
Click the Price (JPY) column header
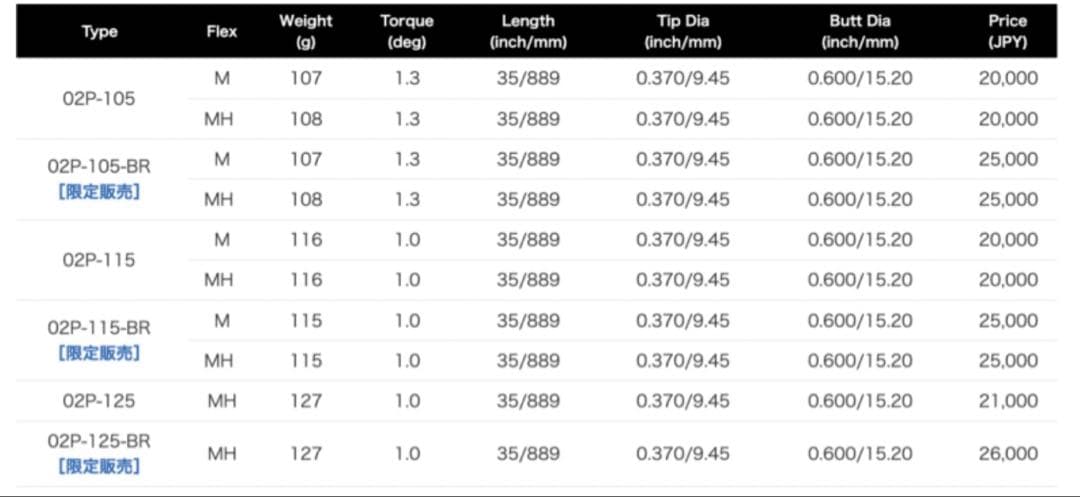point(1007,32)
